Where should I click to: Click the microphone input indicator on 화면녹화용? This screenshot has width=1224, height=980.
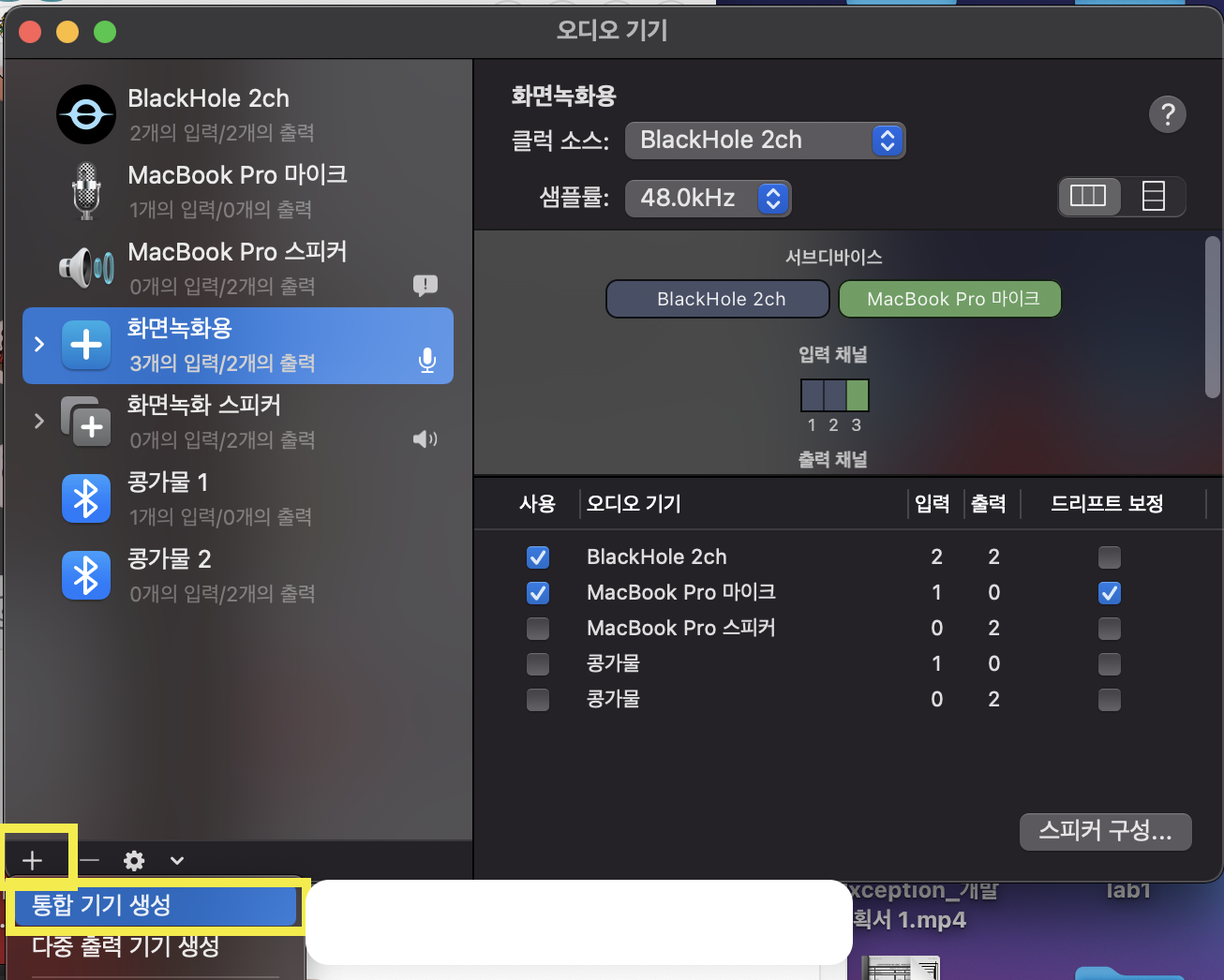427,361
